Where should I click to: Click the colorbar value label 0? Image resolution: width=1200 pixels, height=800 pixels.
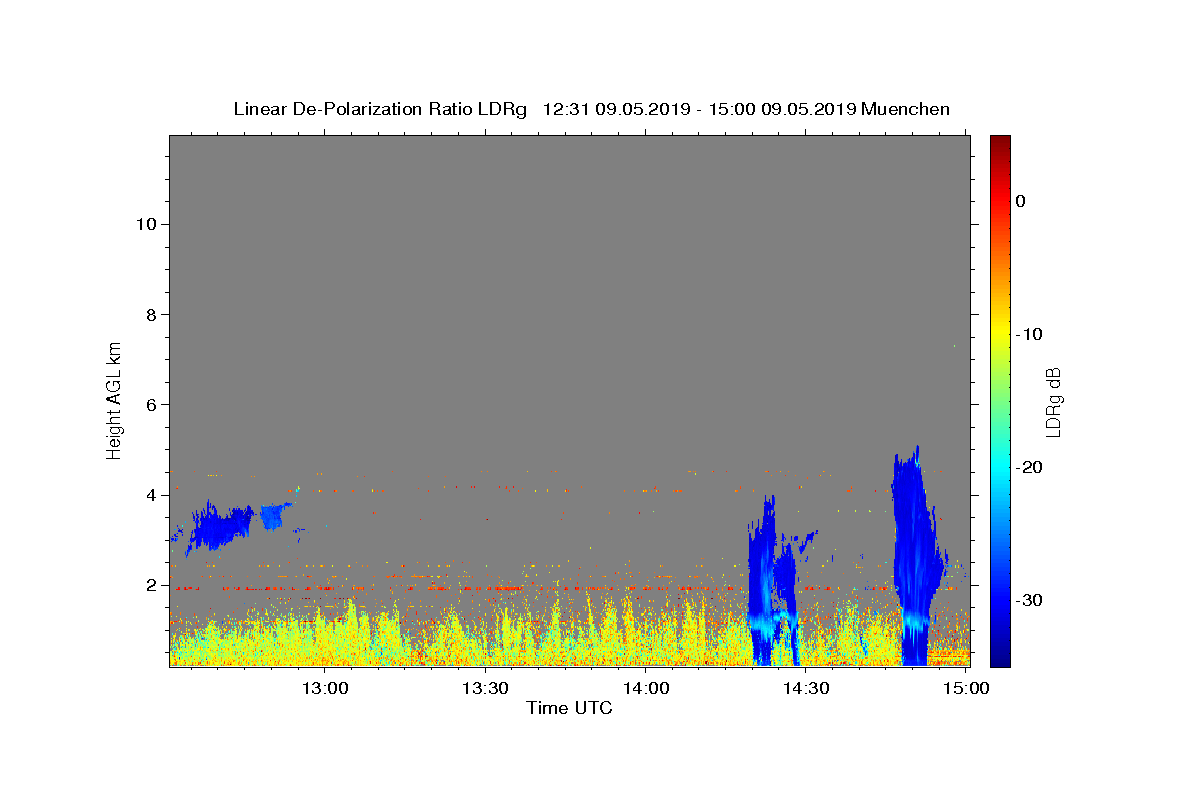[1021, 201]
